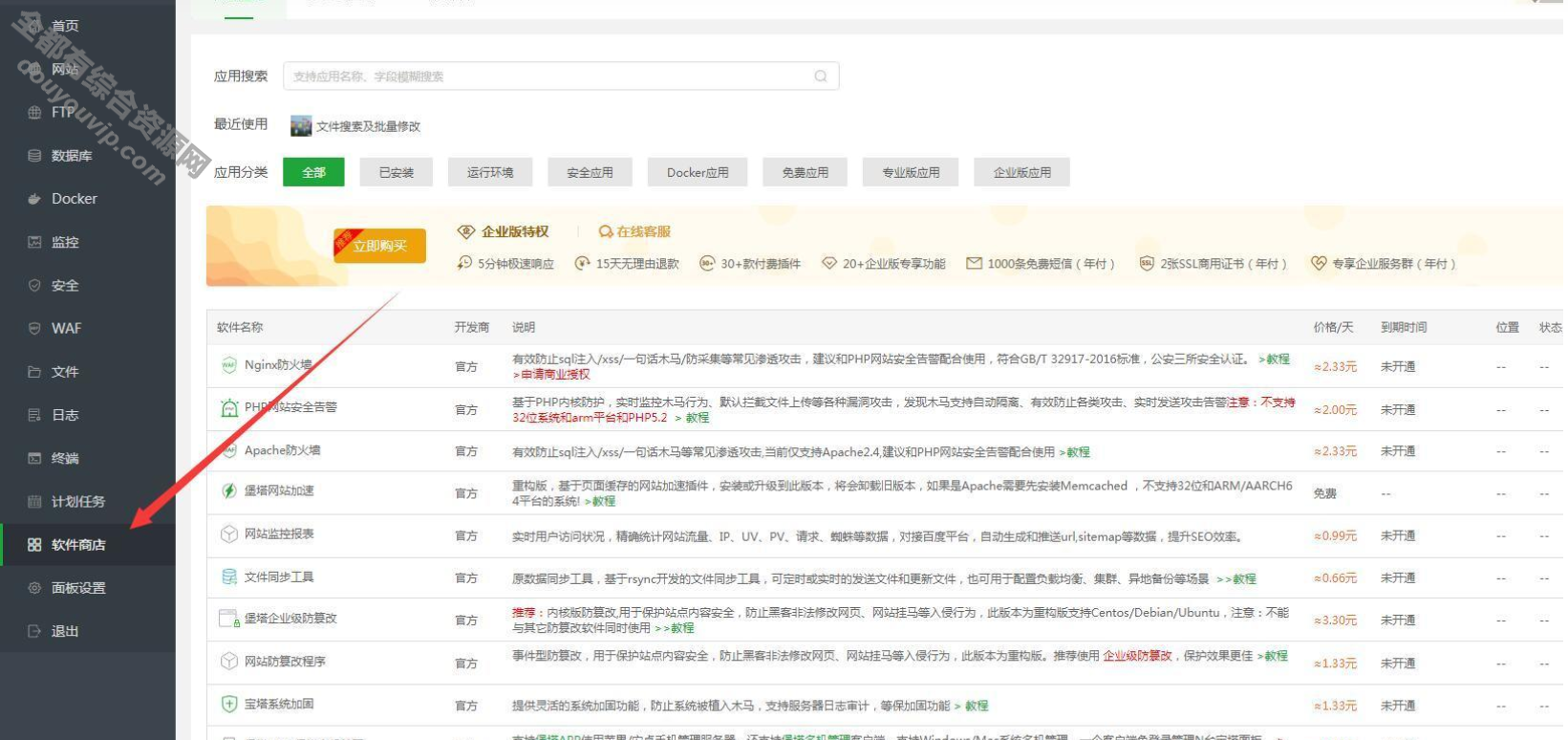Click the ≈0.66元 price for 文件同步工具
The width and height of the screenshot is (1568, 740).
pos(1335,577)
